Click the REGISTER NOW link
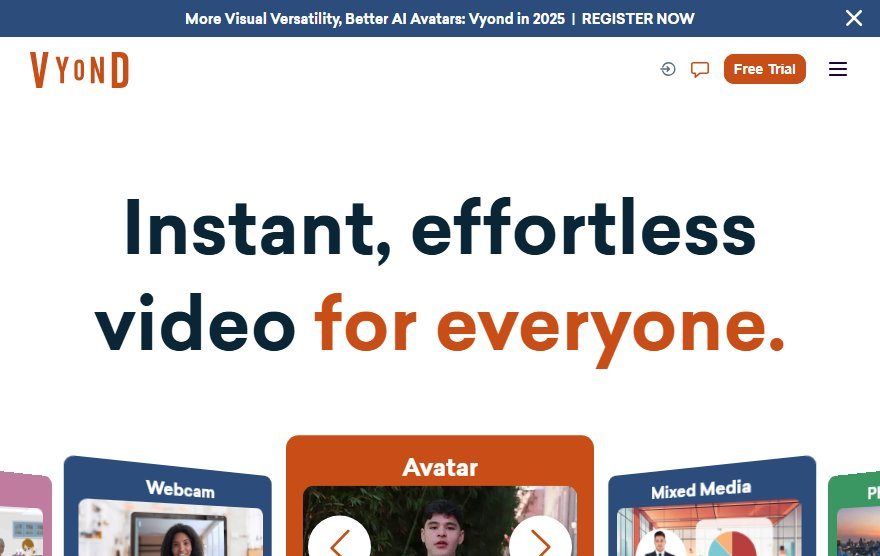Screen dimensions: 880x556 point(638,19)
